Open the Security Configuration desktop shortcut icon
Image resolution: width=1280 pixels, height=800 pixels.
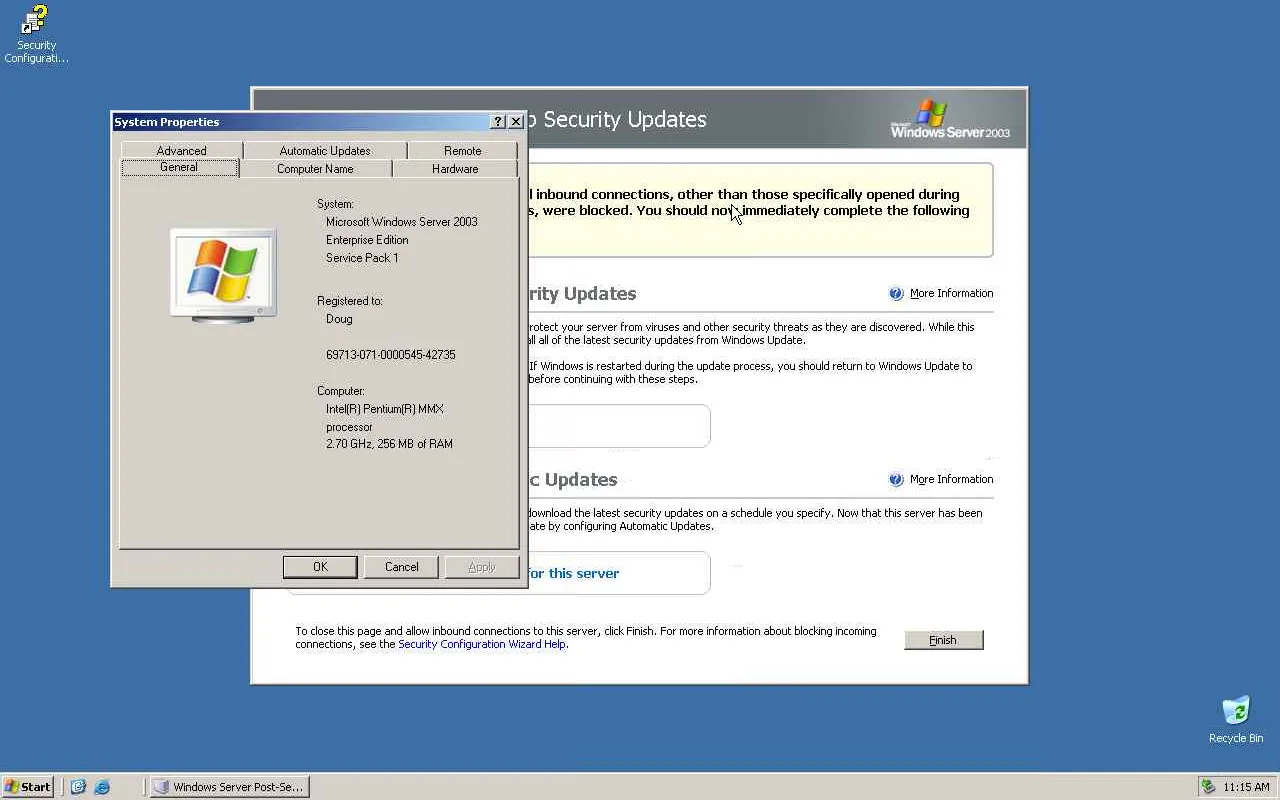click(x=36, y=34)
